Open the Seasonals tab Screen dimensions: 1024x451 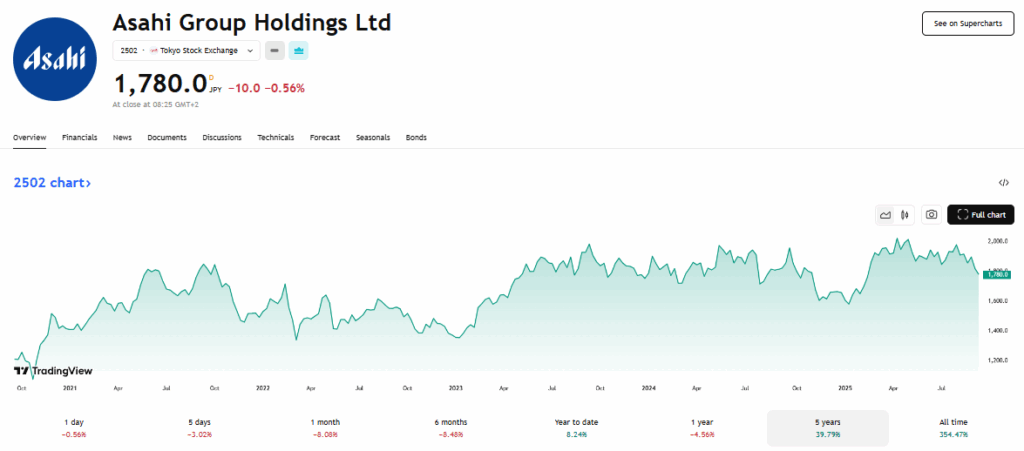tap(373, 138)
